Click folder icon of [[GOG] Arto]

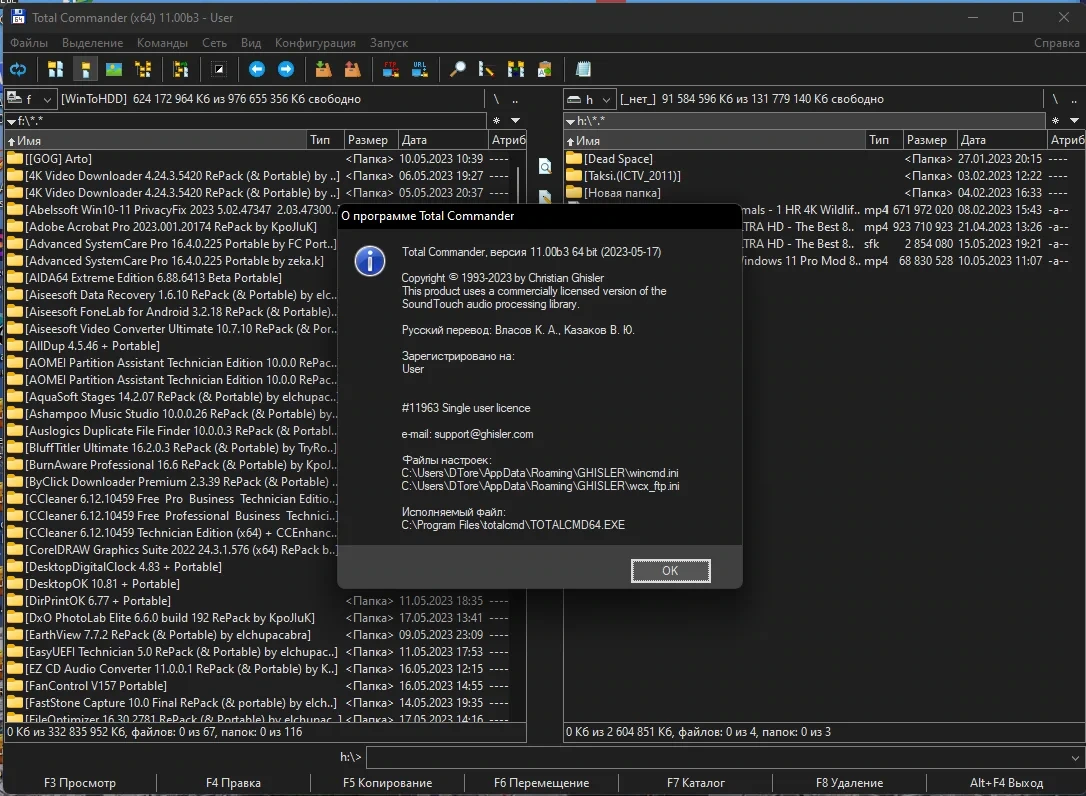tap(15, 159)
